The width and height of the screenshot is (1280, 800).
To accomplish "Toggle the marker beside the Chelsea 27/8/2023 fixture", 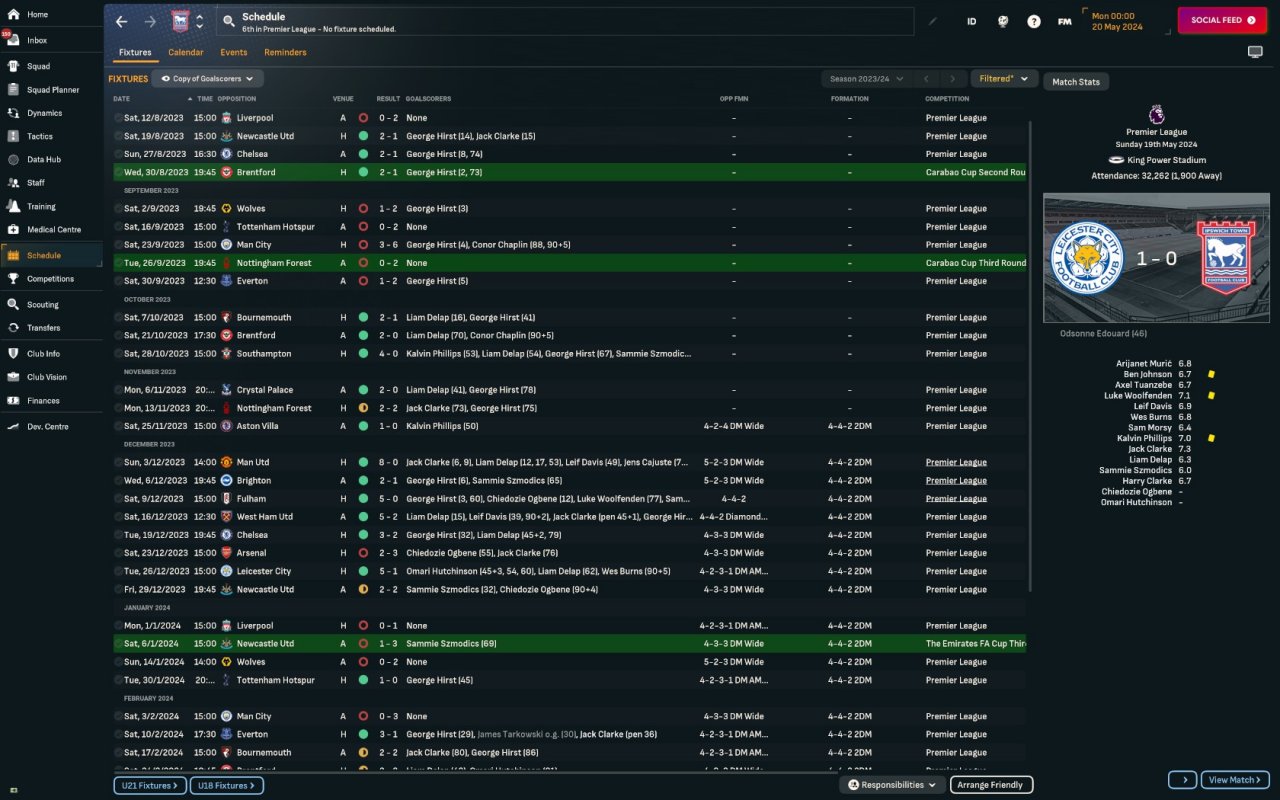I will pyautogui.click(x=118, y=154).
